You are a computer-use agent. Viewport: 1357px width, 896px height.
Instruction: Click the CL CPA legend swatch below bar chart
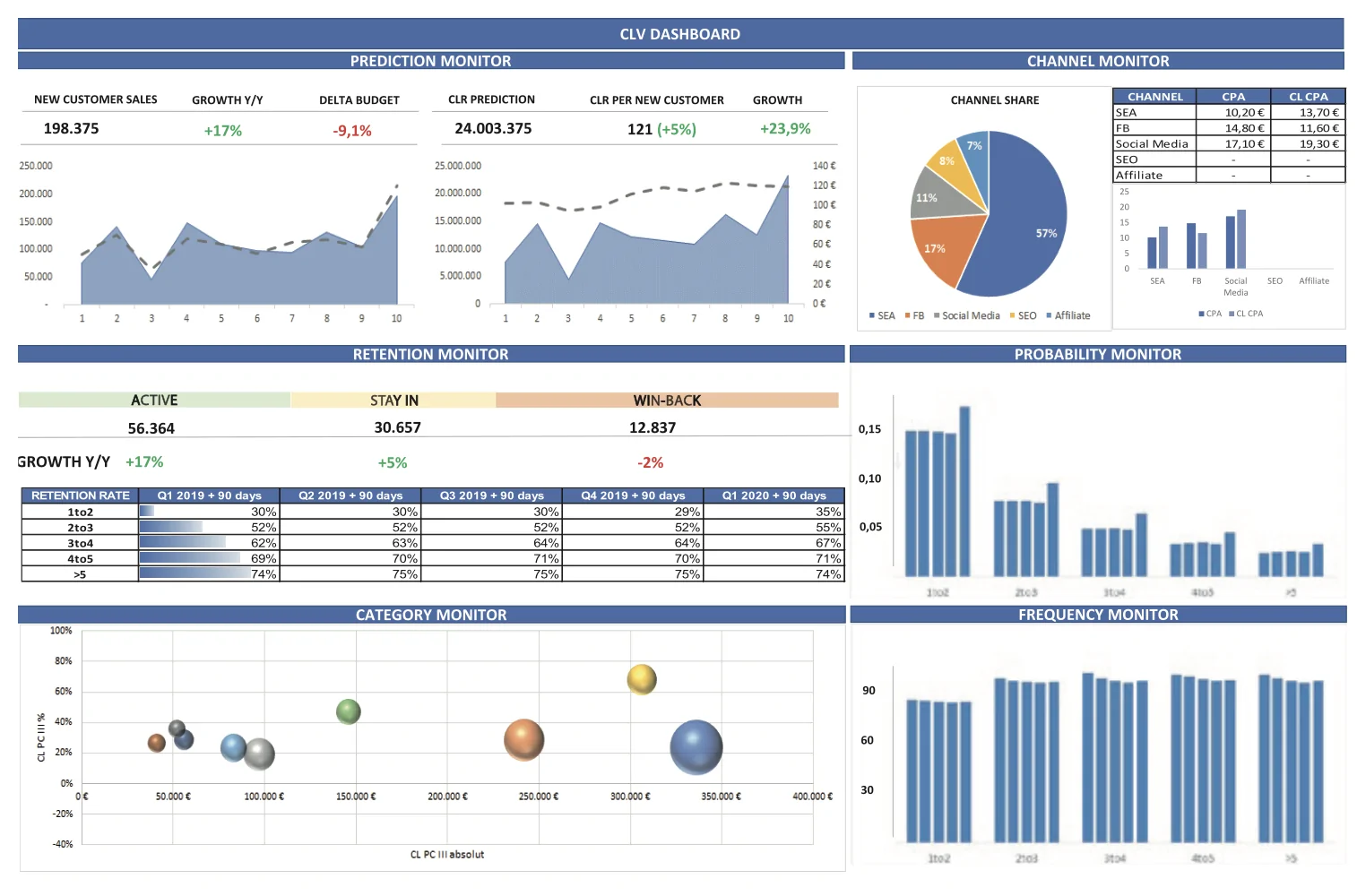(x=1232, y=314)
